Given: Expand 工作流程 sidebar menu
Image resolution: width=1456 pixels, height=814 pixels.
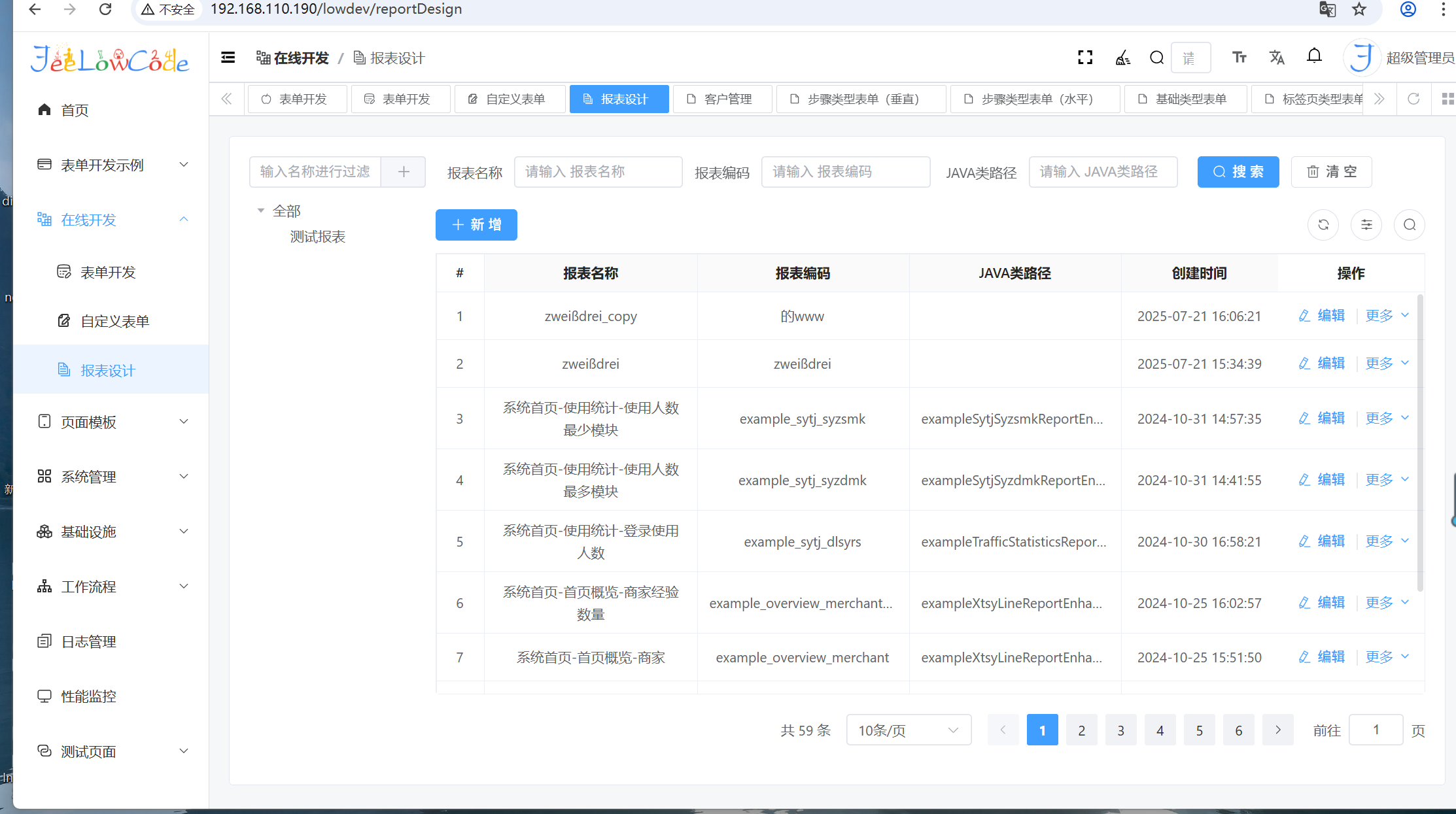Looking at the screenshot, I should coord(111,586).
